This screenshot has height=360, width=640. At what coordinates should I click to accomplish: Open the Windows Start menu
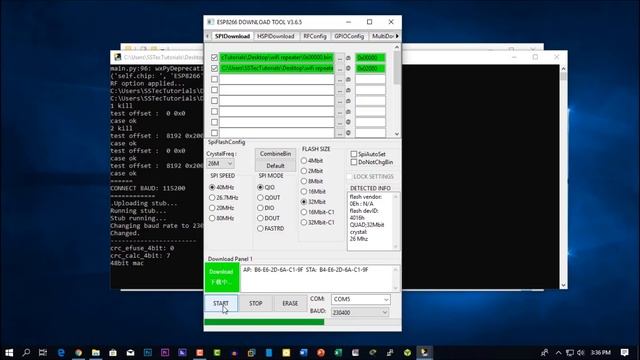click(x=9, y=352)
